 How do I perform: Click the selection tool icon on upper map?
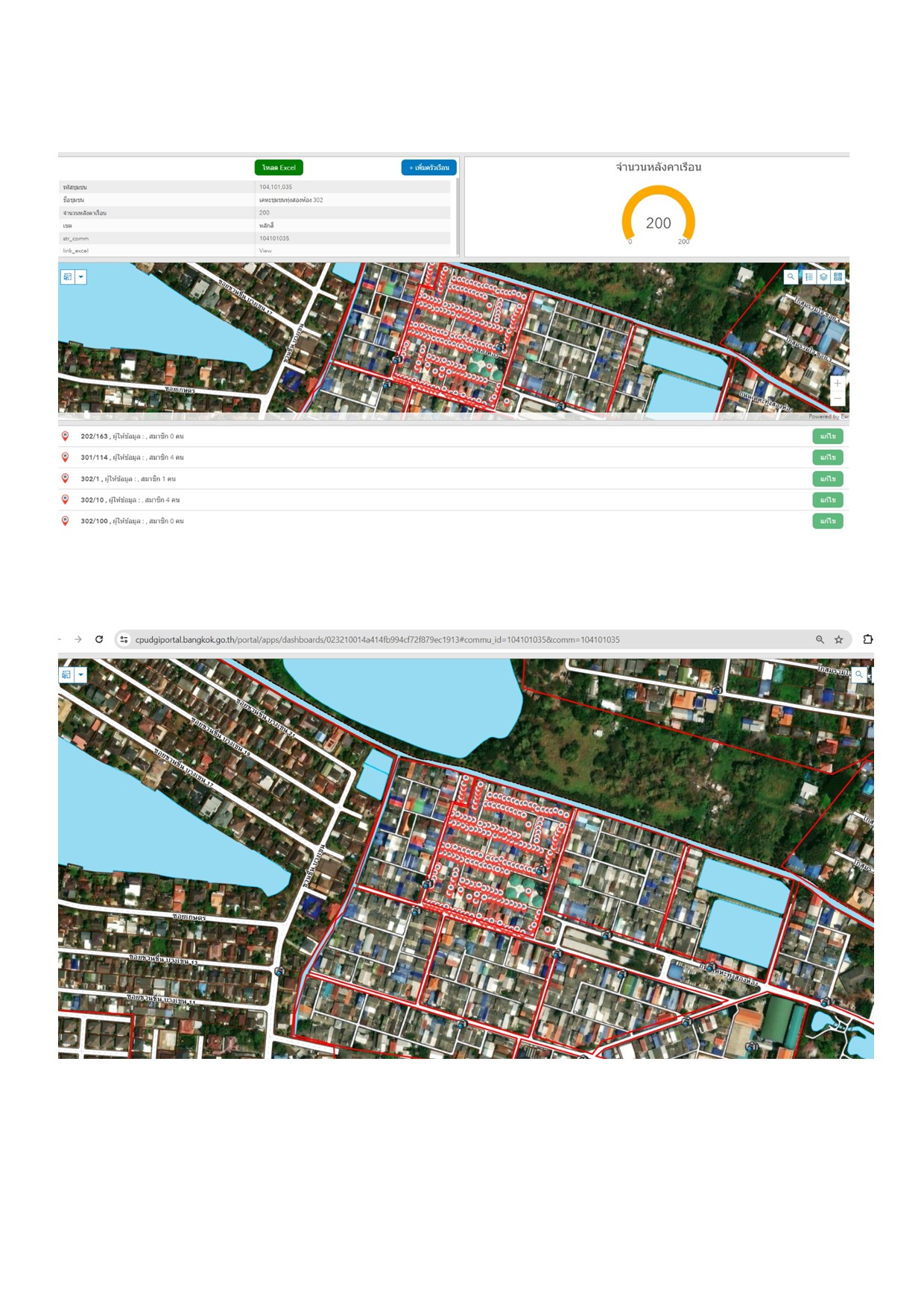(x=68, y=277)
